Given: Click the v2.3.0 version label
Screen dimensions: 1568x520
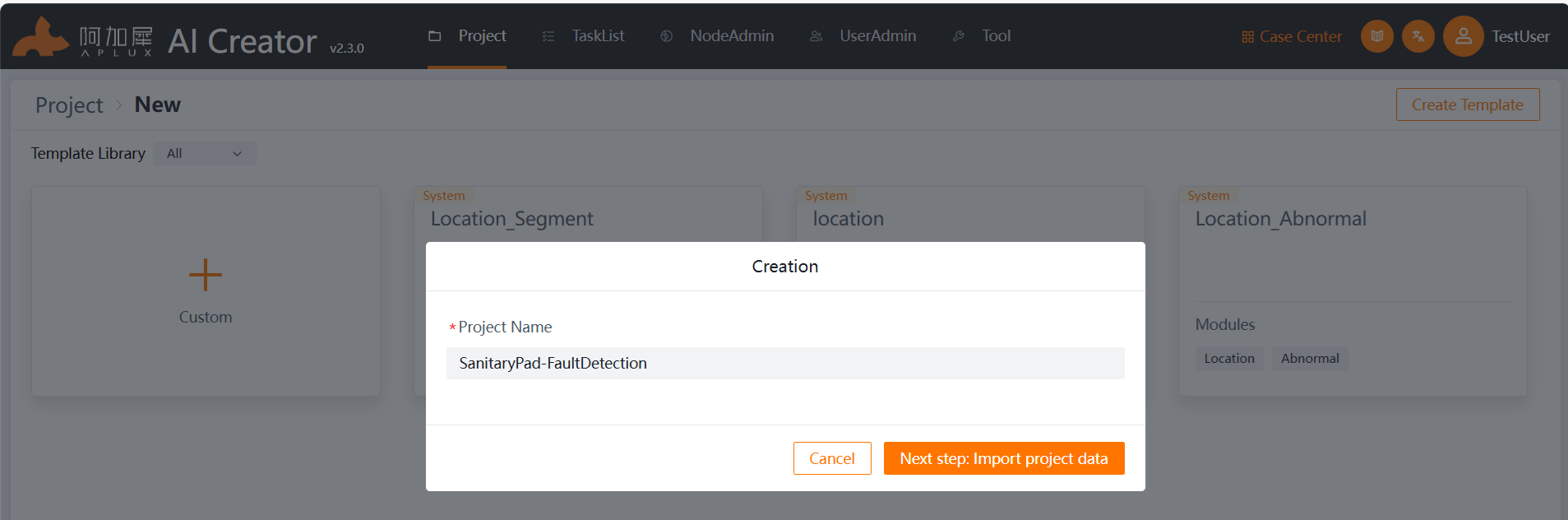Looking at the screenshot, I should pos(347,49).
